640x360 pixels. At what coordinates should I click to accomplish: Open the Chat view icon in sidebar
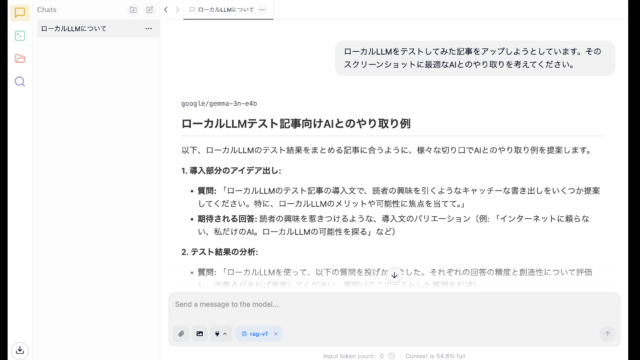coord(20,12)
